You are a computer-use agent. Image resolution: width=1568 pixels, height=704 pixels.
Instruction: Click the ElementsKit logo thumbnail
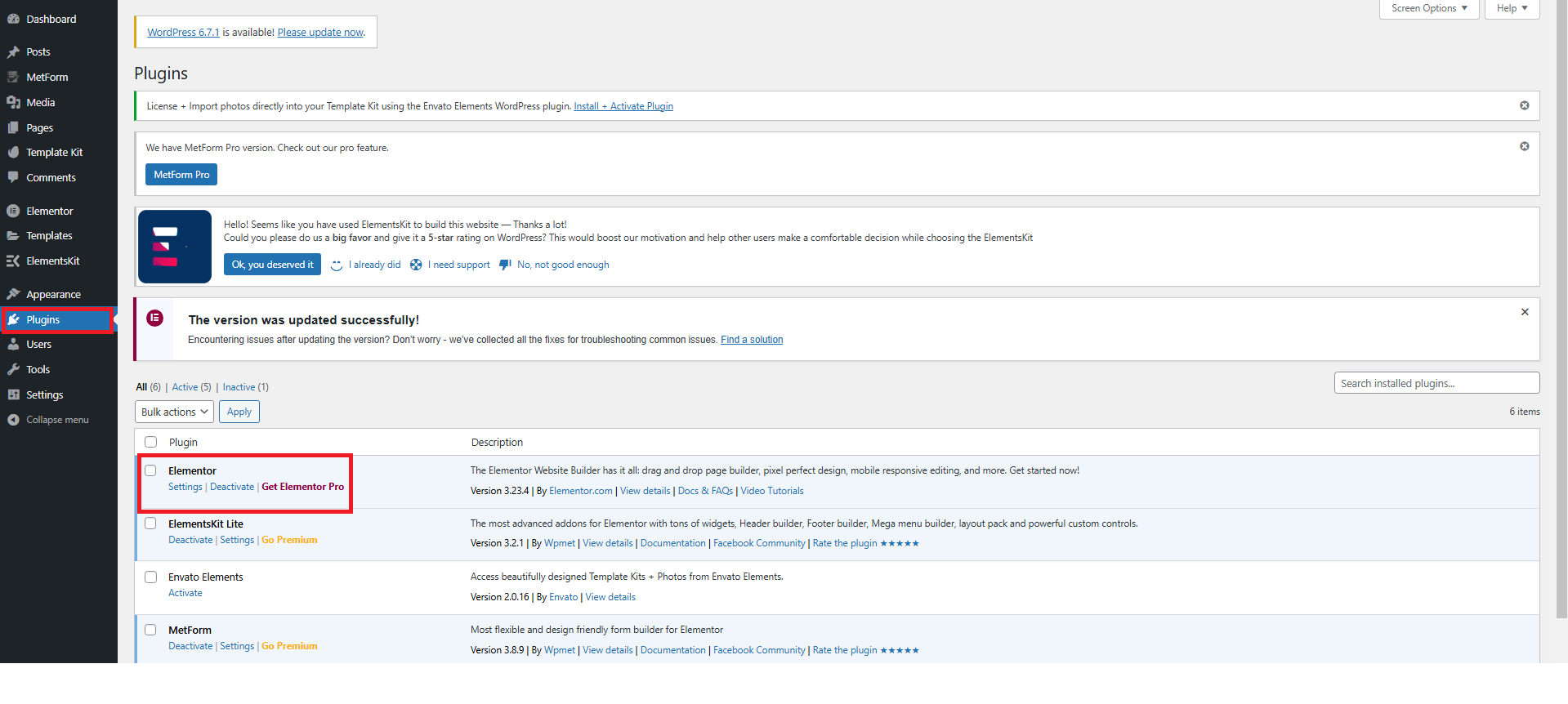point(175,247)
